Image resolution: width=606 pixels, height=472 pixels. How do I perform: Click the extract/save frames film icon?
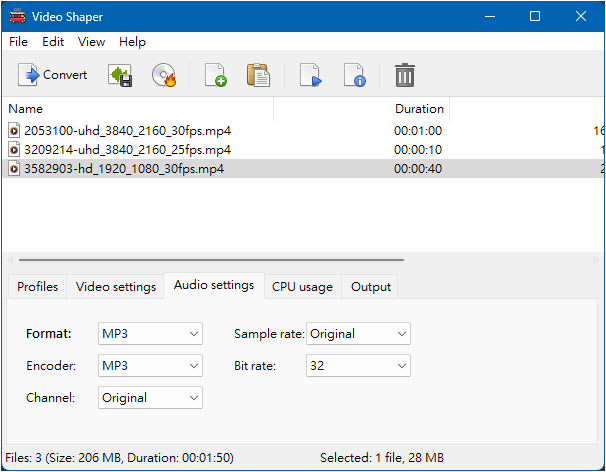click(121, 75)
